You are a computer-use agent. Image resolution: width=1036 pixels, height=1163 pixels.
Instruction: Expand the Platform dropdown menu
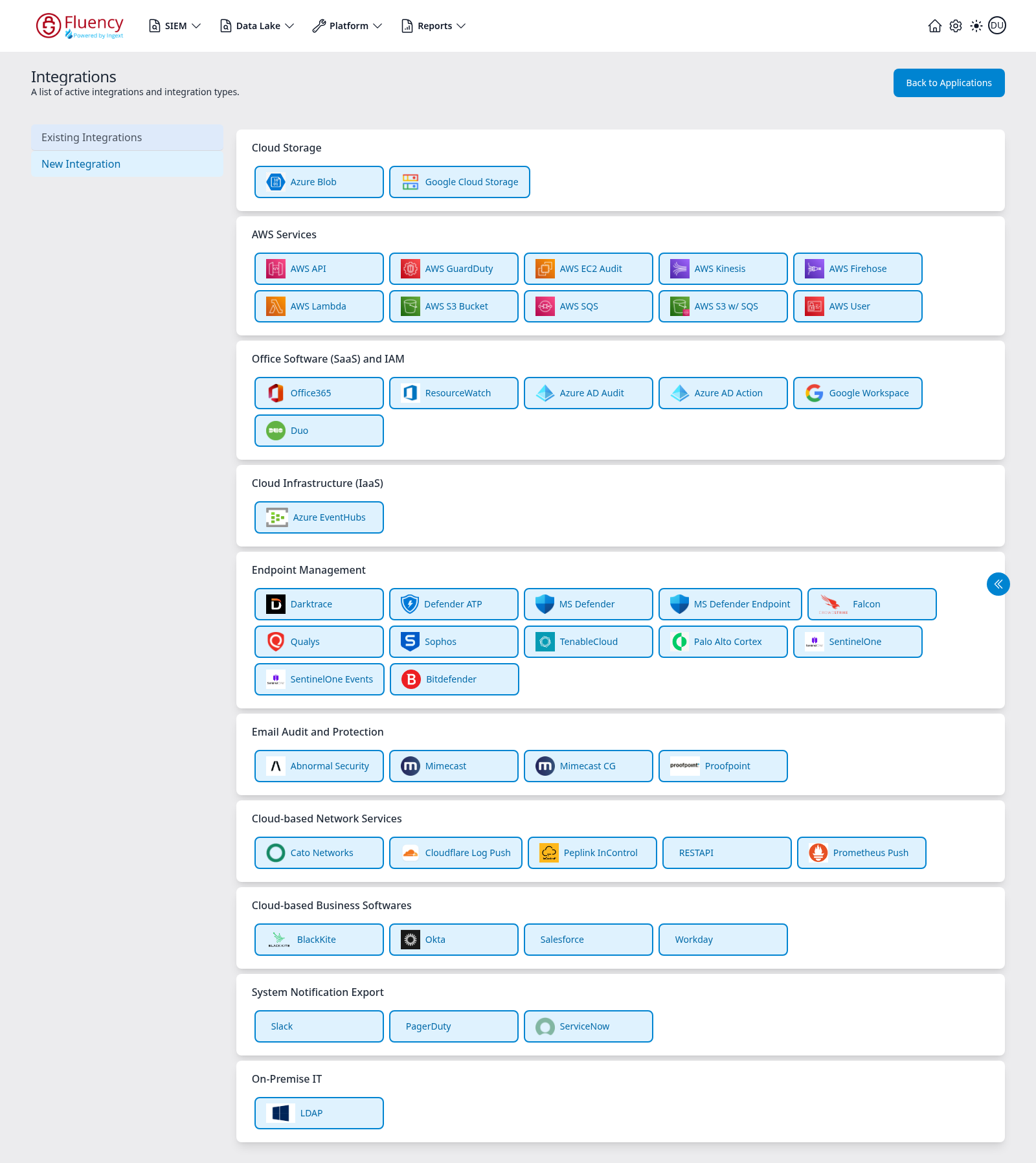[347, 26]
